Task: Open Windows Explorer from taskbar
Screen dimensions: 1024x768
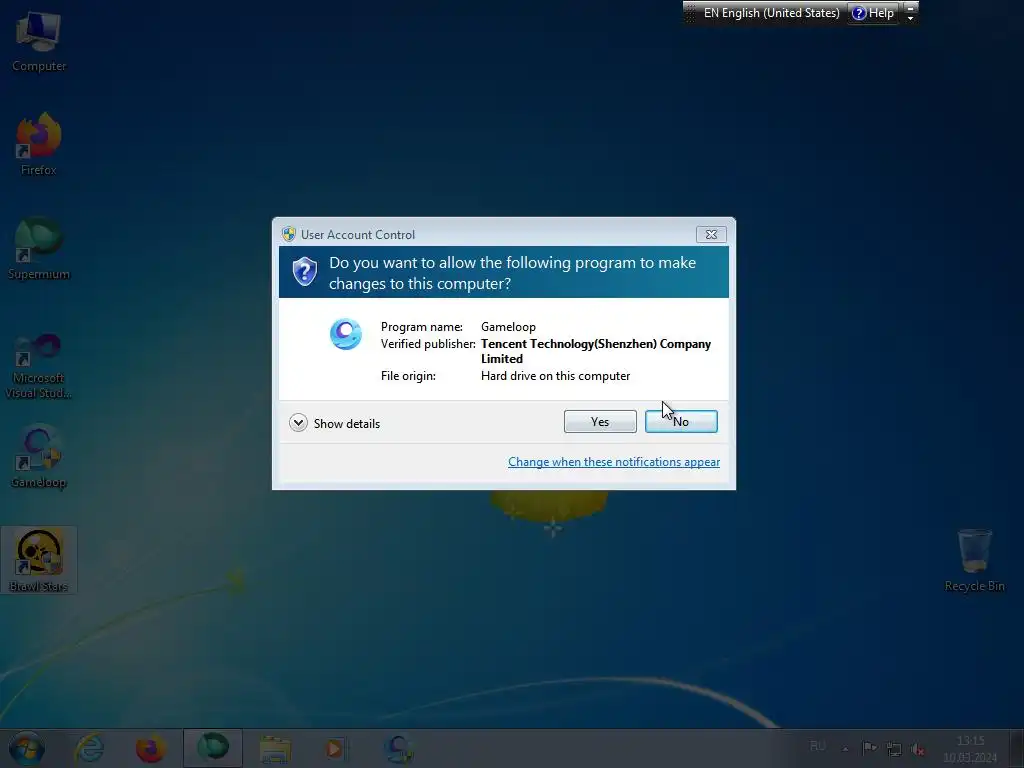Action: click(275, 748)
